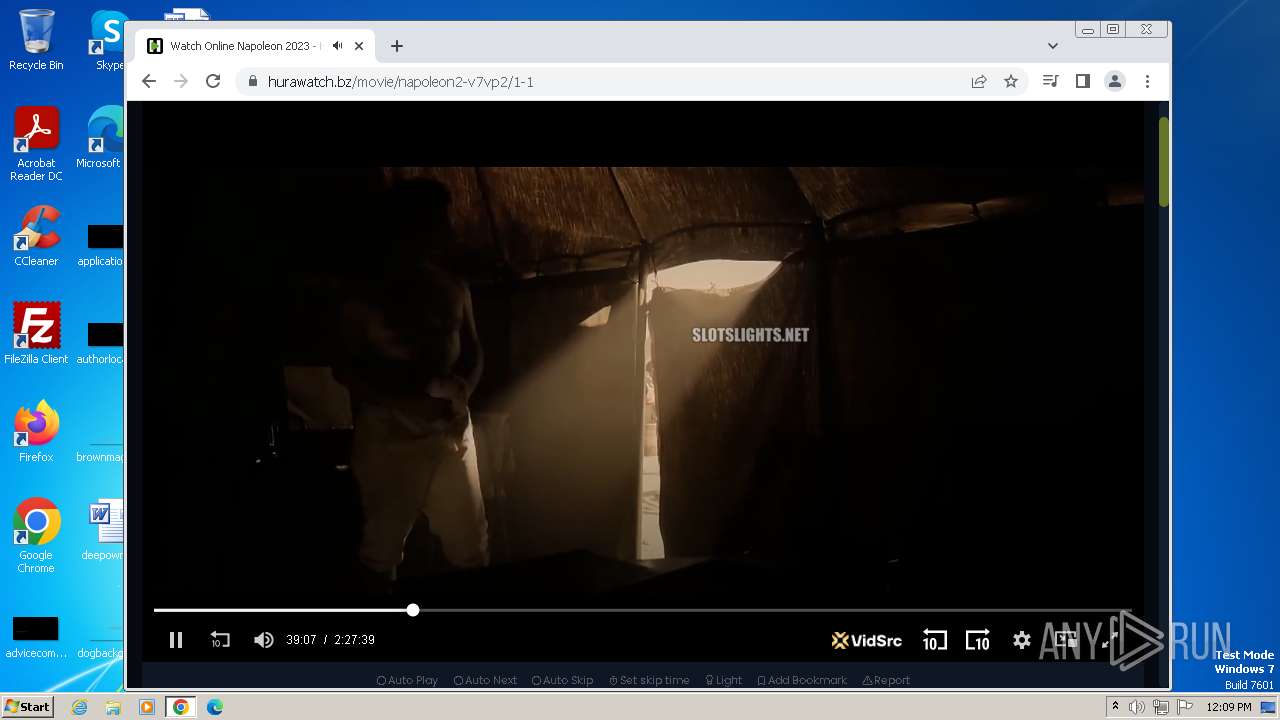The height and width of the screenshot is (720, 1280).
Task: Toggle Auto Skip option
Action: point(562,680)
